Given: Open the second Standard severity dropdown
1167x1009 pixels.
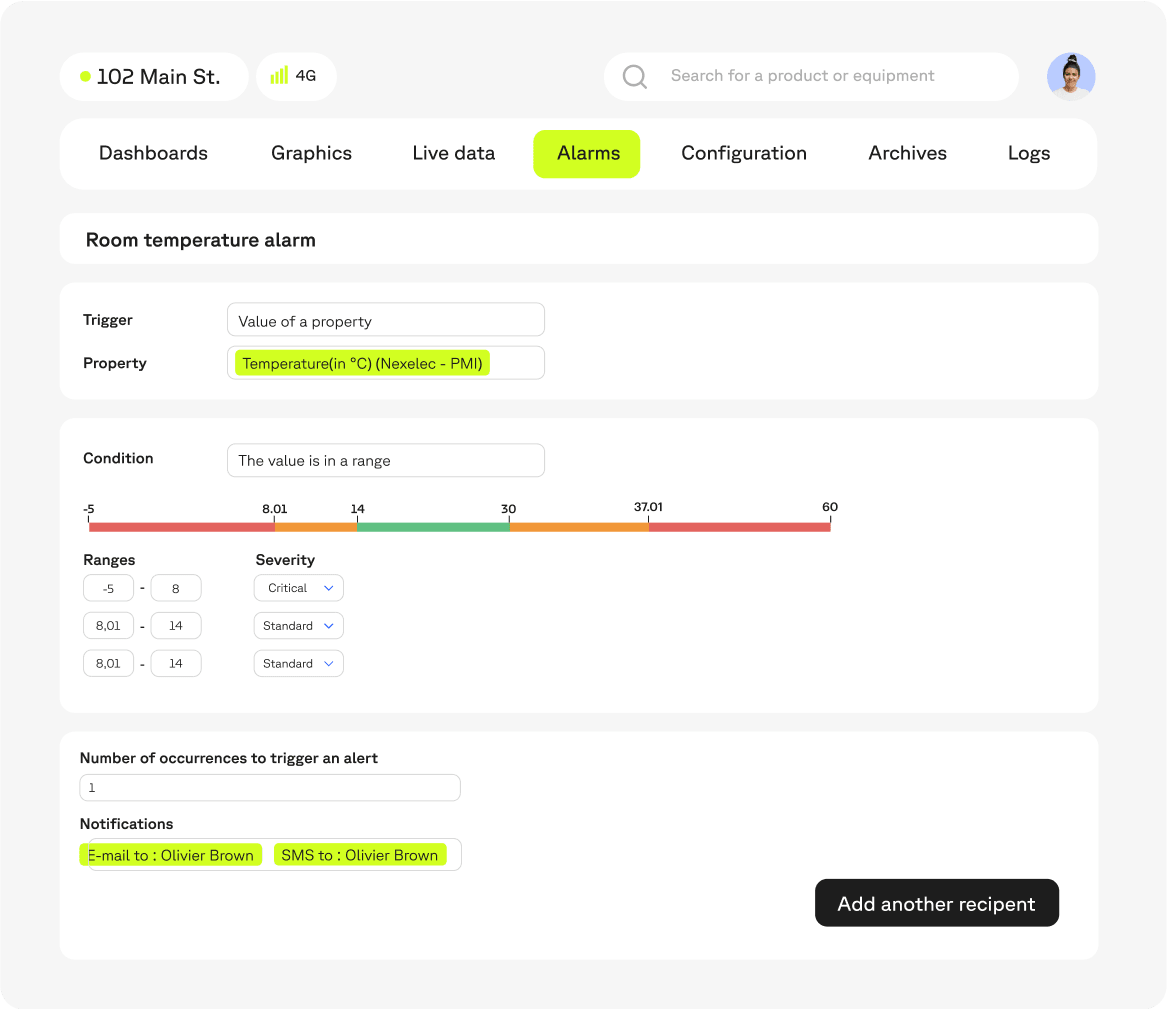Looking at the screenshot, I should [298, 626].
